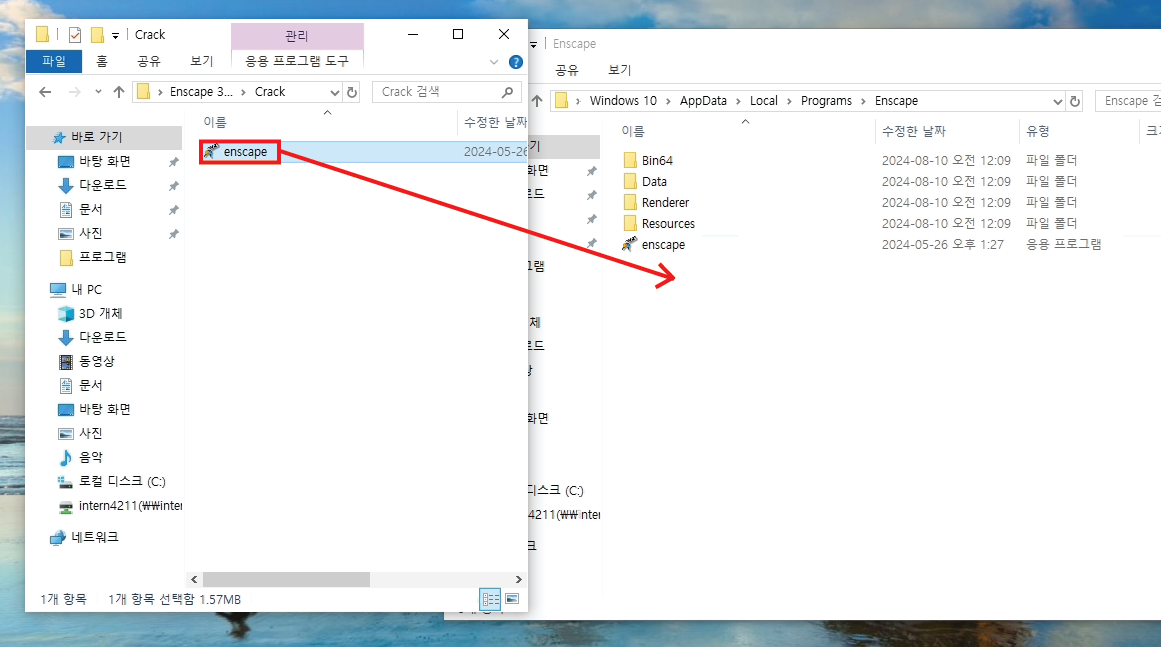Click the Enscape segment of the address path

click(896, 101)
